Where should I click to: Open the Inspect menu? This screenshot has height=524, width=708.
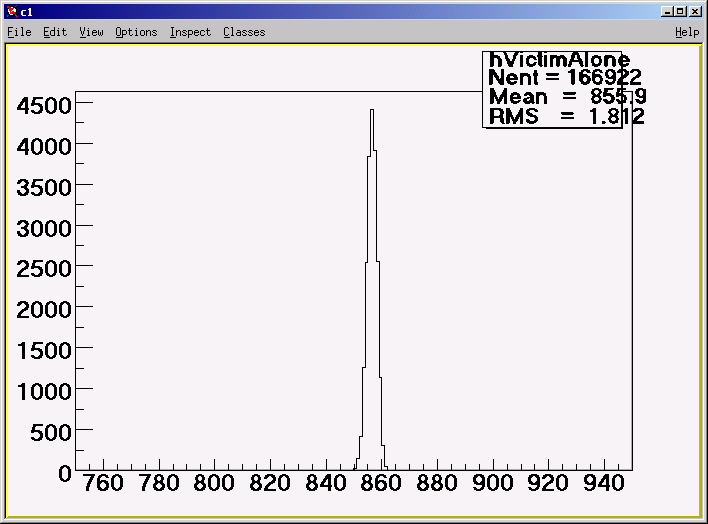(191, 33)
